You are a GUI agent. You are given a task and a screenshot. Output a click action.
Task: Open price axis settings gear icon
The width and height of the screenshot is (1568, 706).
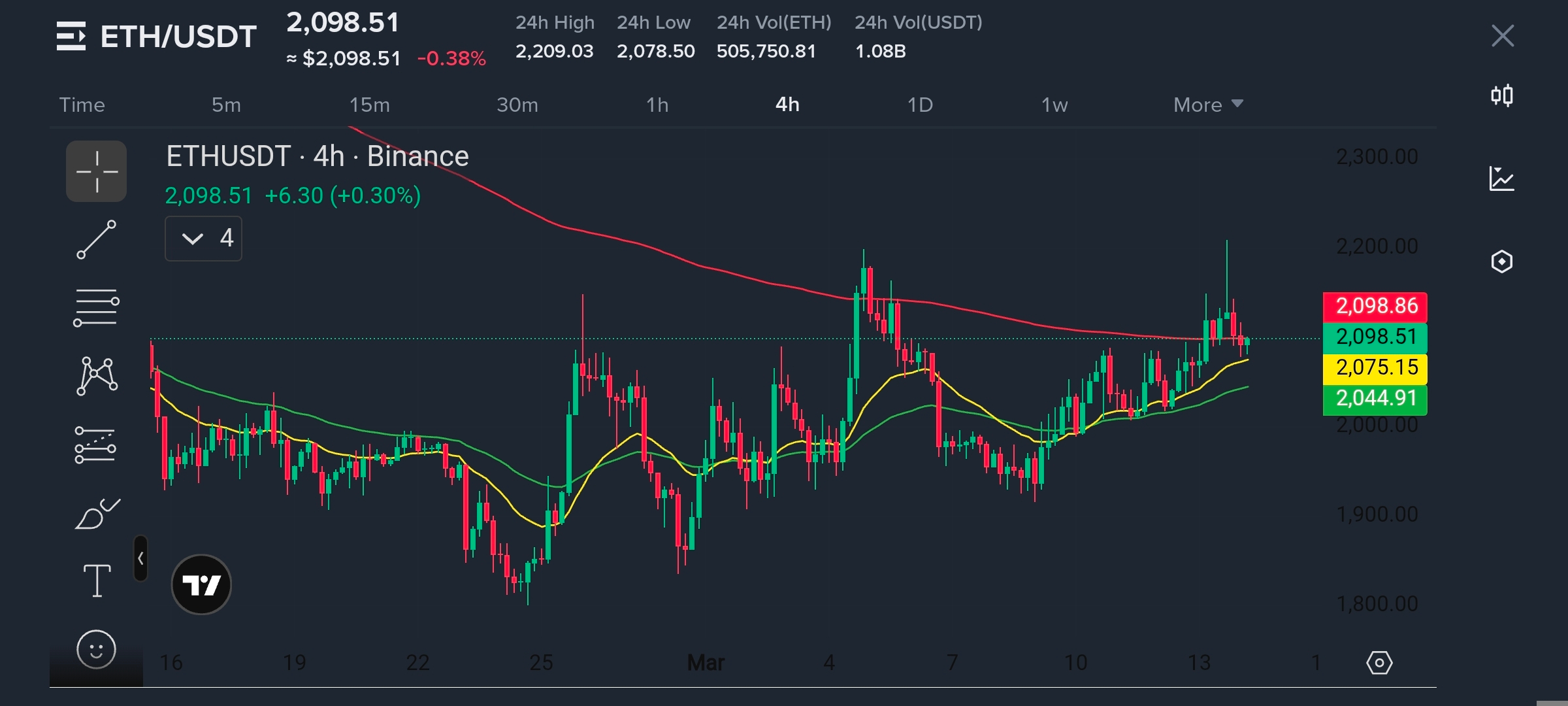1379,663
